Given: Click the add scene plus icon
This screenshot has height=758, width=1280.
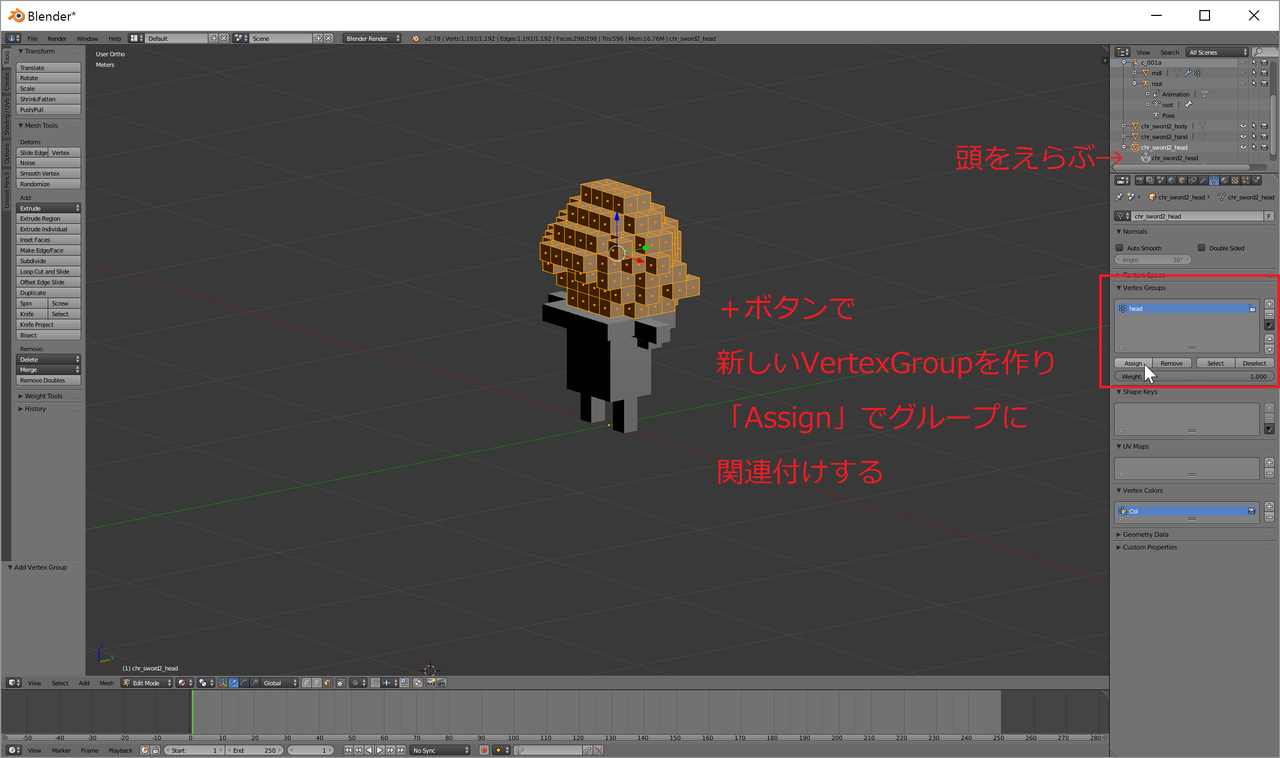Looking at the screenshot, I should pos(318,38).
